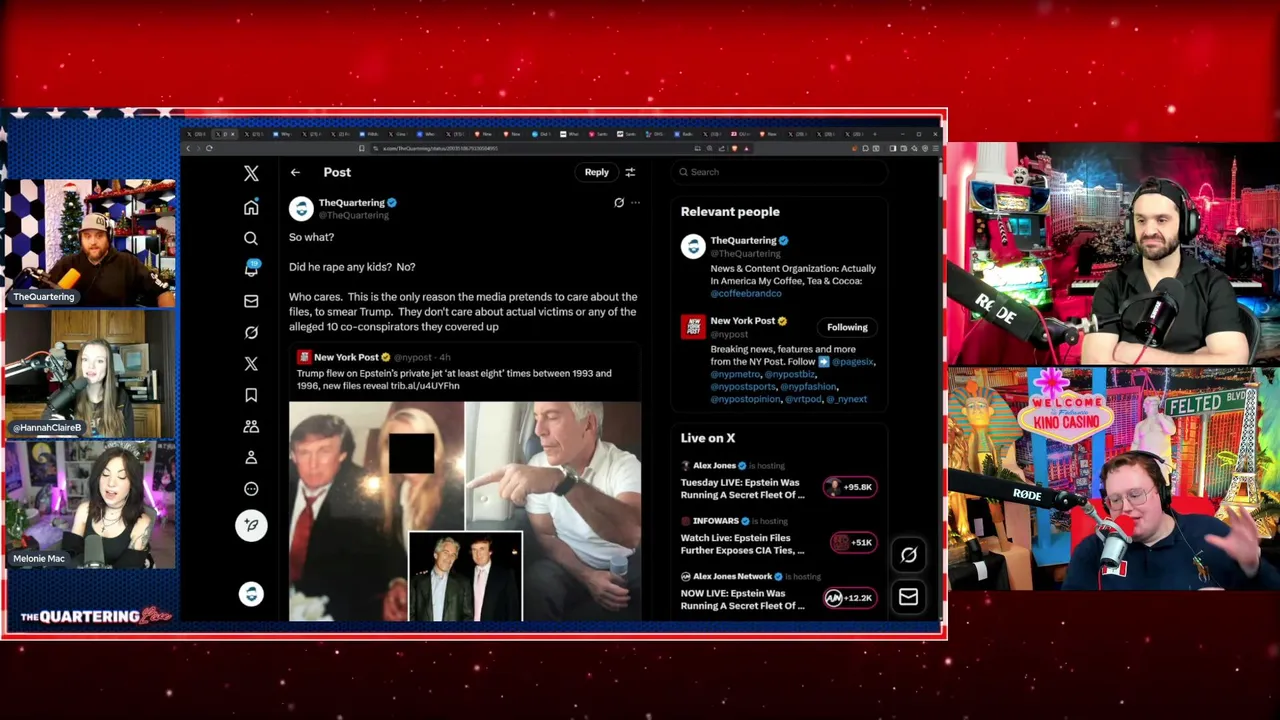Screen dimensions: 1280x720
Task: Select TheQuartering webcam feed
Action: click(x=89, y=243)
